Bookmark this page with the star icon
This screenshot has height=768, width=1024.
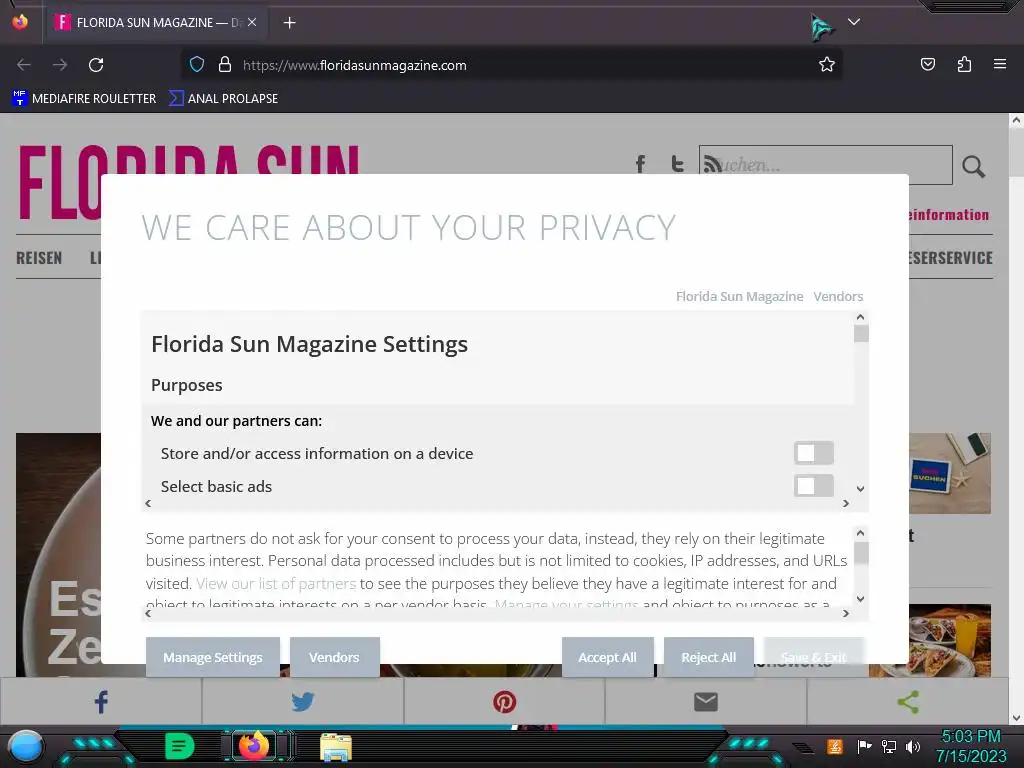pos(827,65)
